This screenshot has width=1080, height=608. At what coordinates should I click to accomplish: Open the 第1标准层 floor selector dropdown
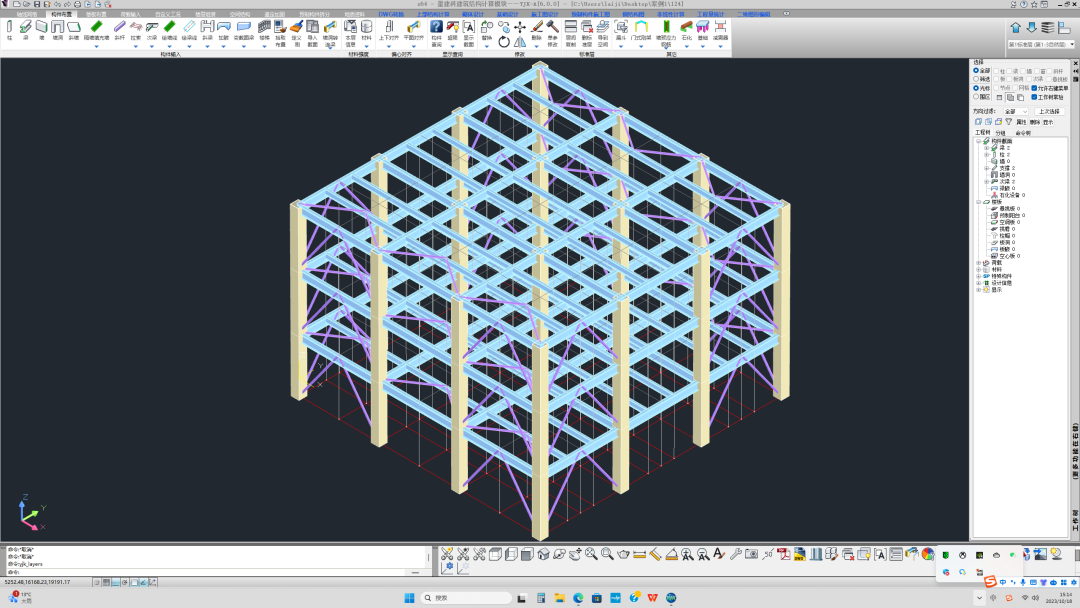click(x=1041, y=44)
